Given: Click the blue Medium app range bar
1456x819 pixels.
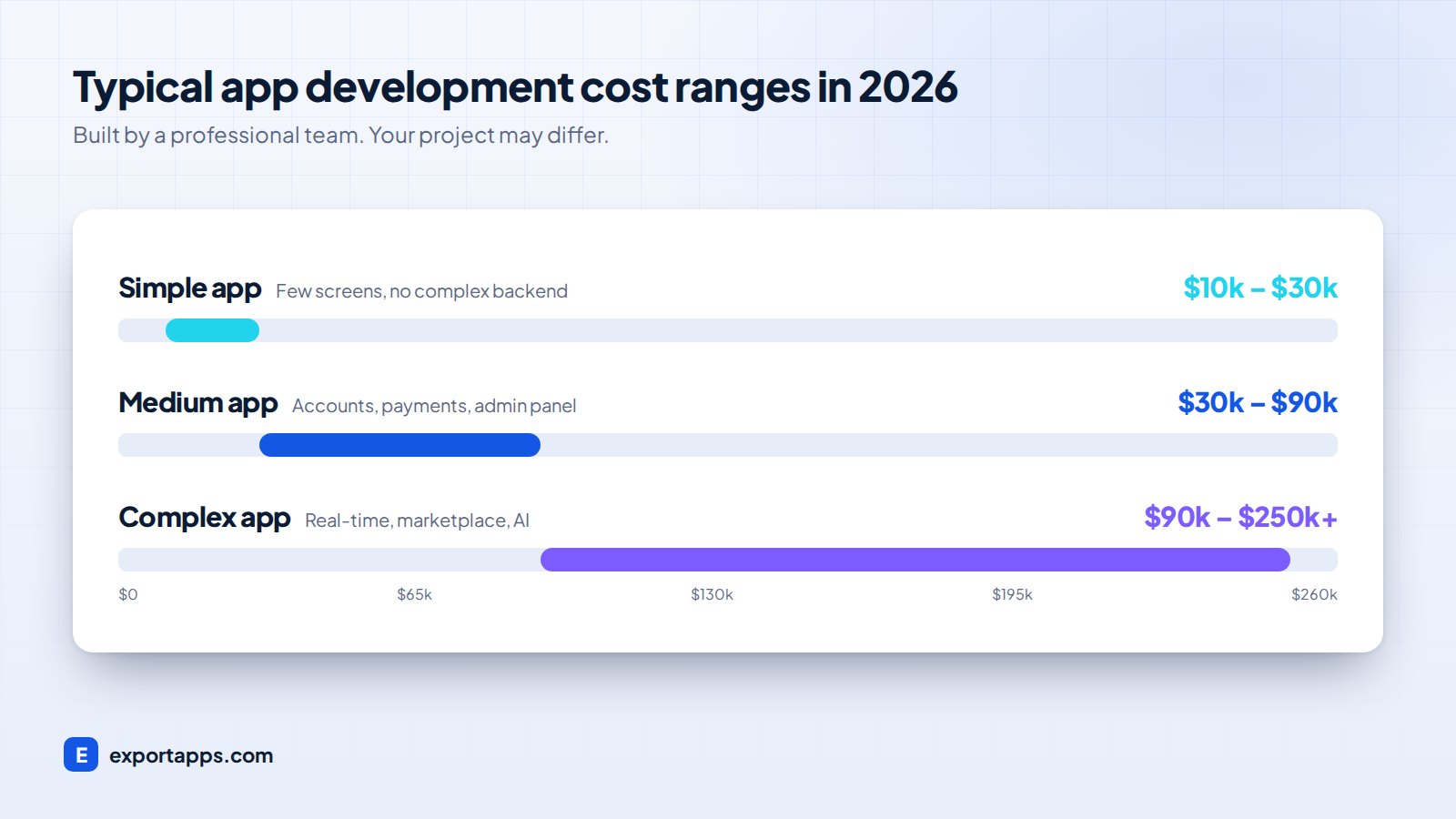Looking at the screenshot, I should click(399, 445).
